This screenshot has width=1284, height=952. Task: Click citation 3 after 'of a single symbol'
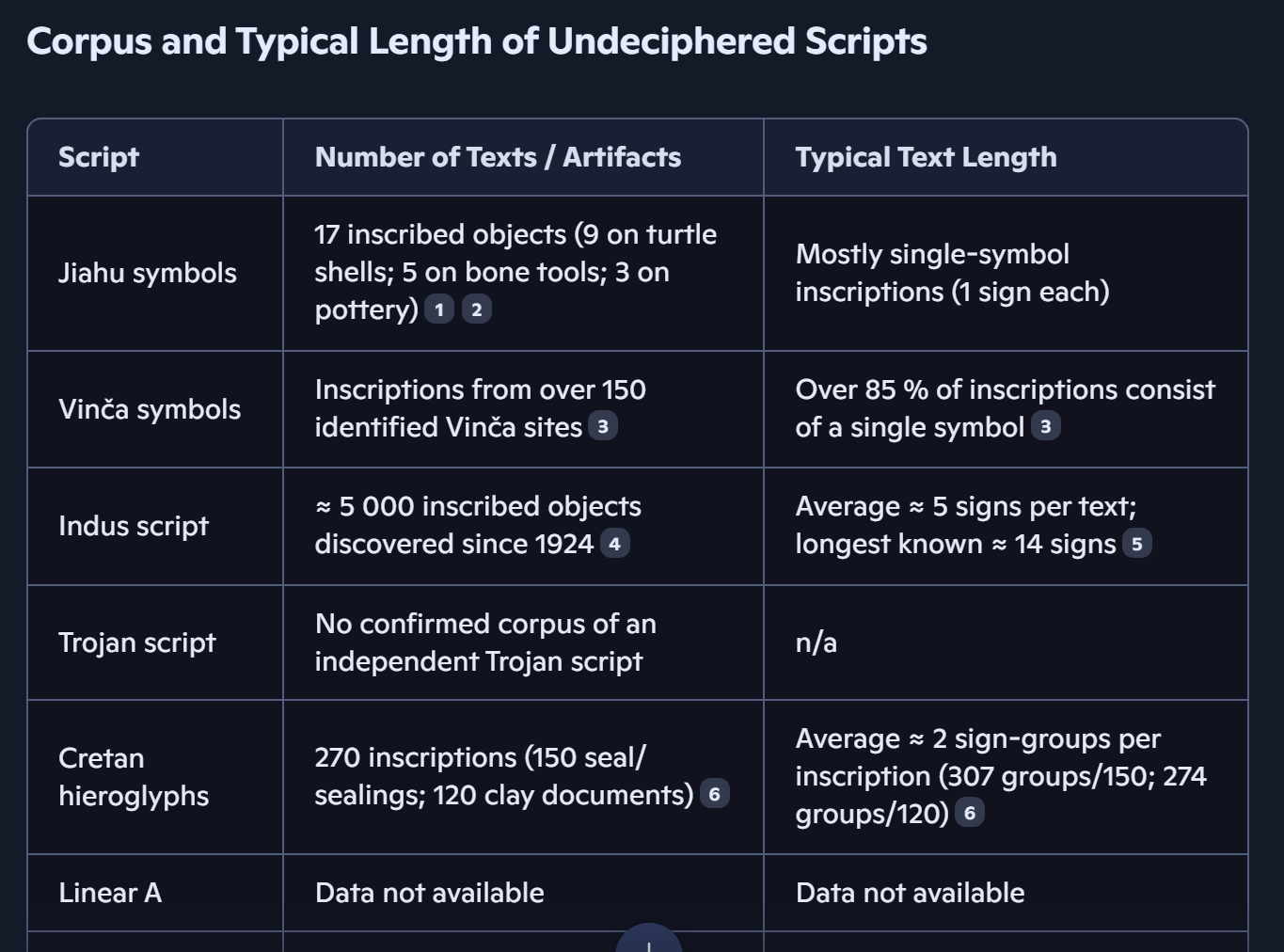pyautogui.click(x=1045, y=427)
